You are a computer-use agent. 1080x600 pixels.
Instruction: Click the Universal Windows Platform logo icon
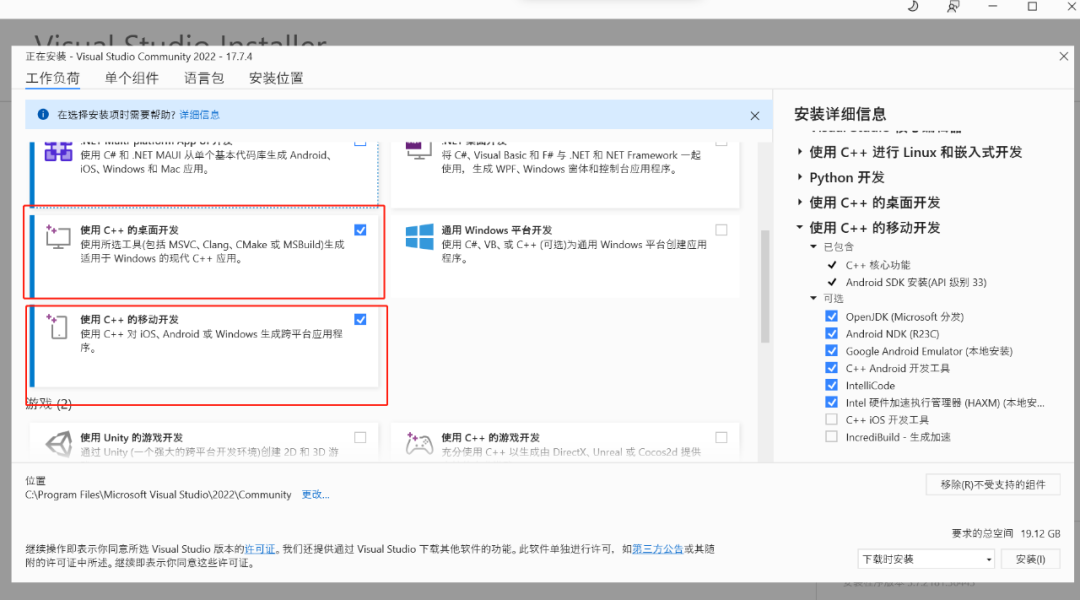419,236
